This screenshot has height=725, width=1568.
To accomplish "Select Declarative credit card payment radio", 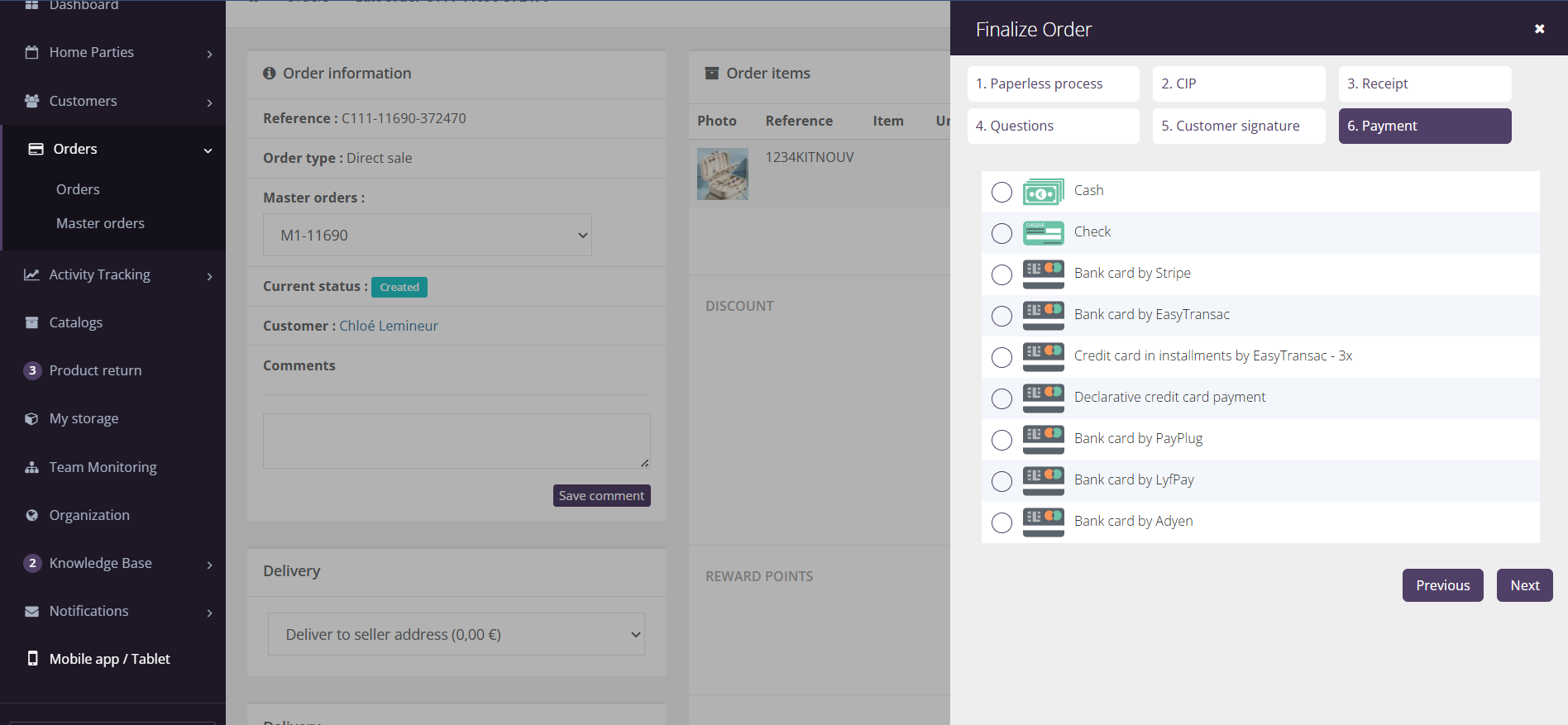I will pos(1002,398).
